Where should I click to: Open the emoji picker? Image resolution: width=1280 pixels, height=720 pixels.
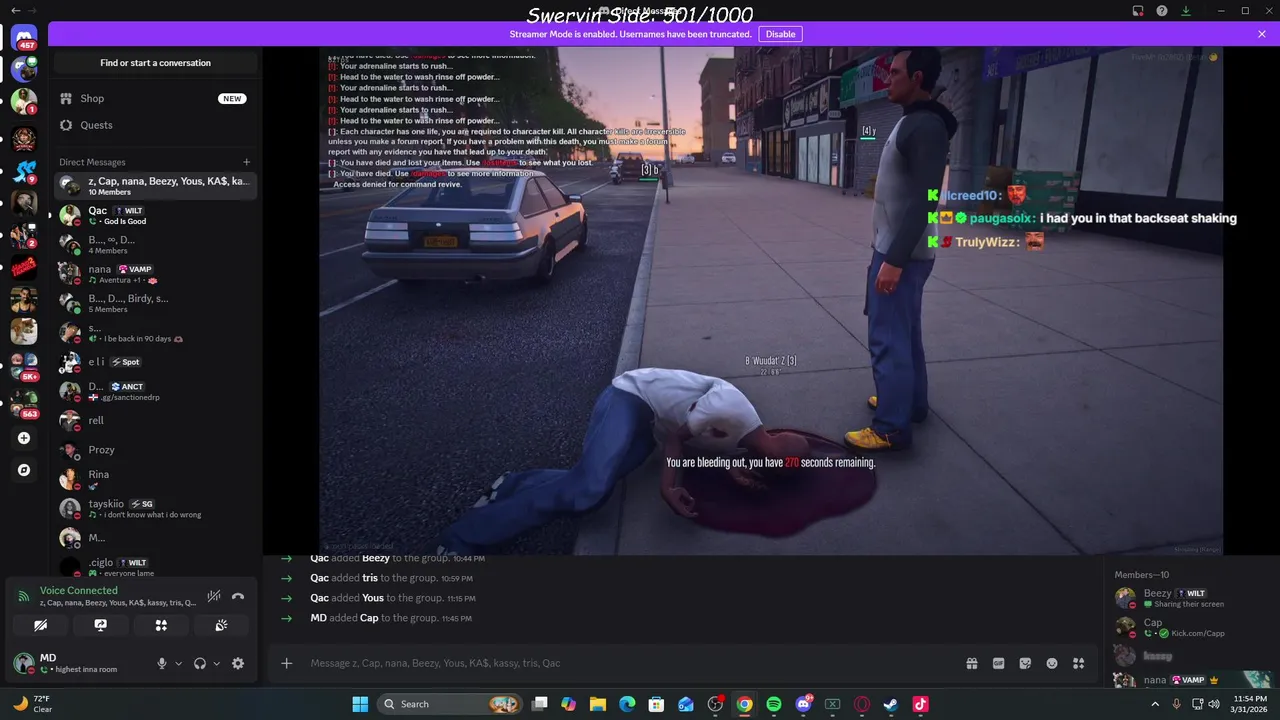click(1052, 663)
